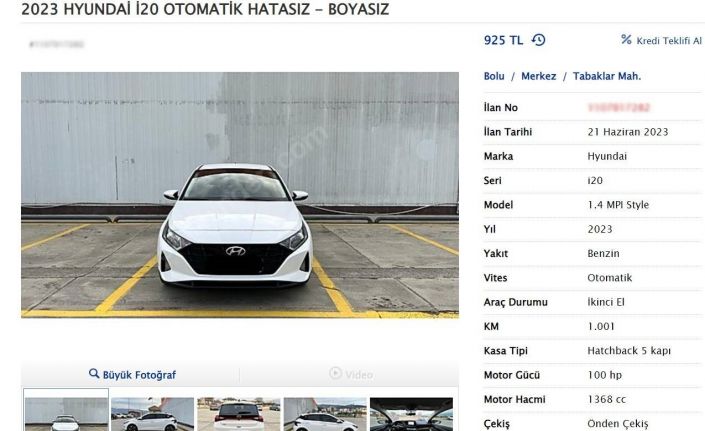Image resolution: width=705 pixels, height=431 pixels.
Task: Click the percent icon beside Kredi Teklifi
Action: click(x=626, y=40)
